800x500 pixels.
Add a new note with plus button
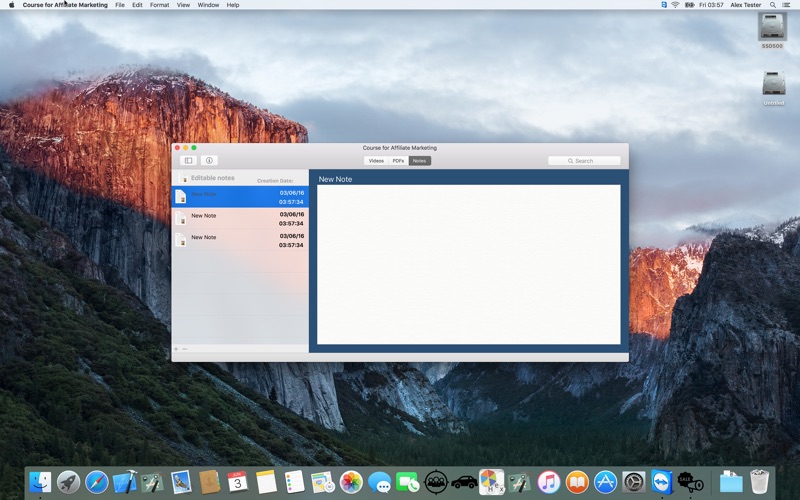pyautogui.click(x=176, y=349)
